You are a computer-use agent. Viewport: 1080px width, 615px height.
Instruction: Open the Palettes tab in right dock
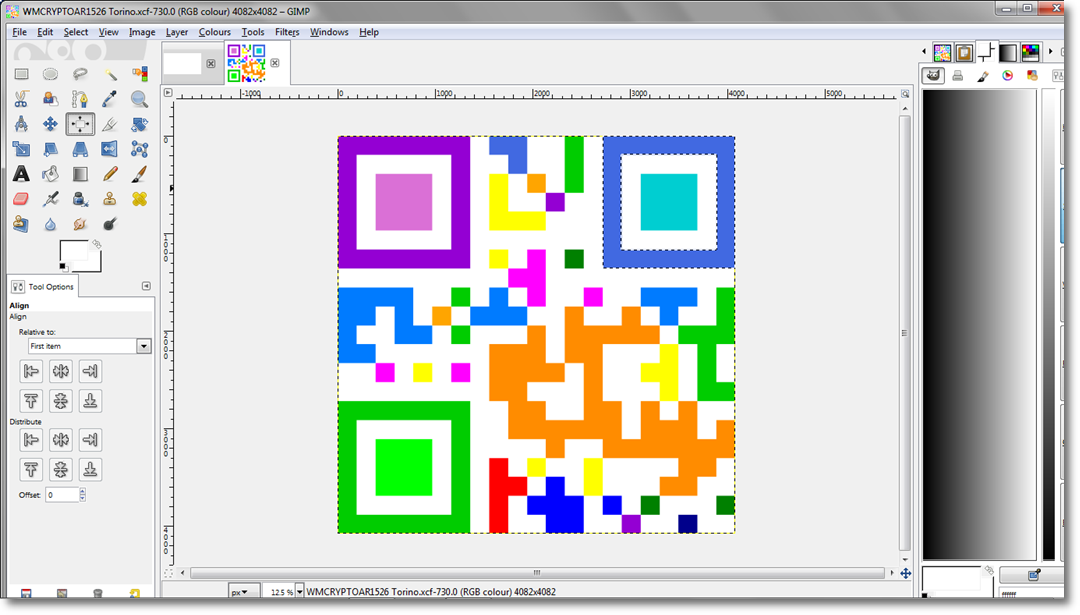click(1030, 52)
